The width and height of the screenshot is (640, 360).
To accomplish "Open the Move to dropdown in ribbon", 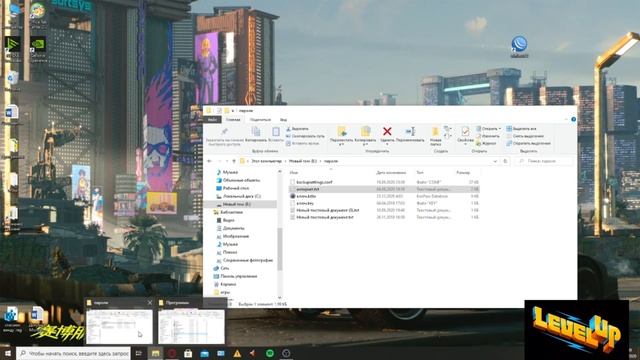I will [342, 144].
